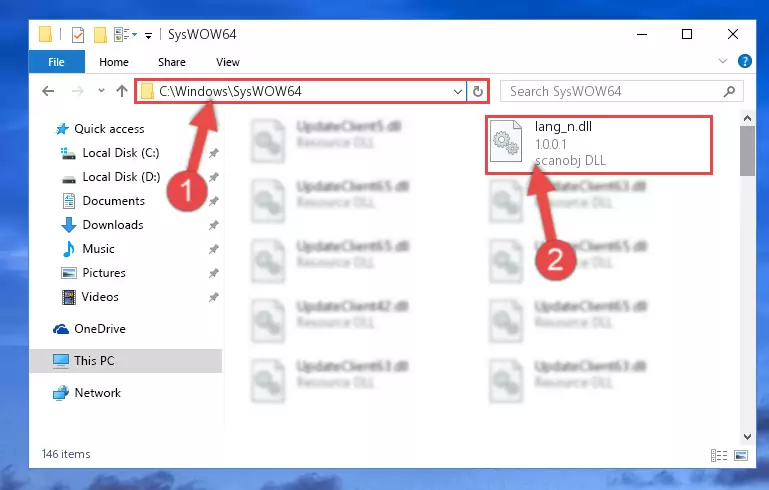This screenshot has height=490, width=769.
Task: Open the Customize Quick Access Toolbar dropdown arrow
Action: [x=148, y=35]
